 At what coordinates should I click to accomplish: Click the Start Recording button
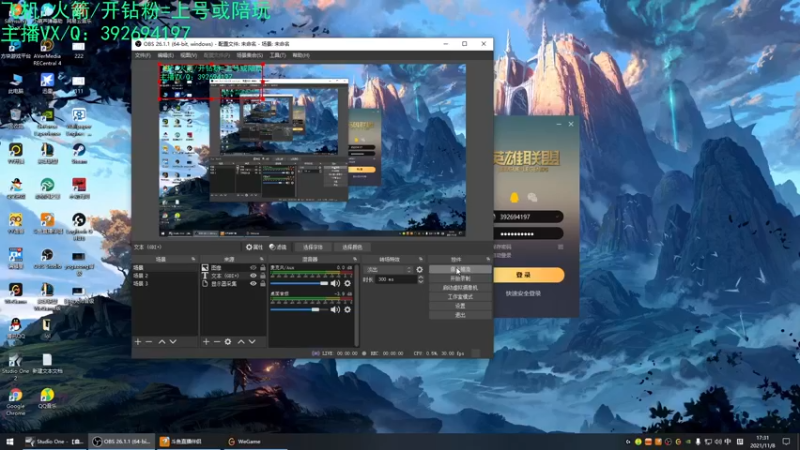460,279
